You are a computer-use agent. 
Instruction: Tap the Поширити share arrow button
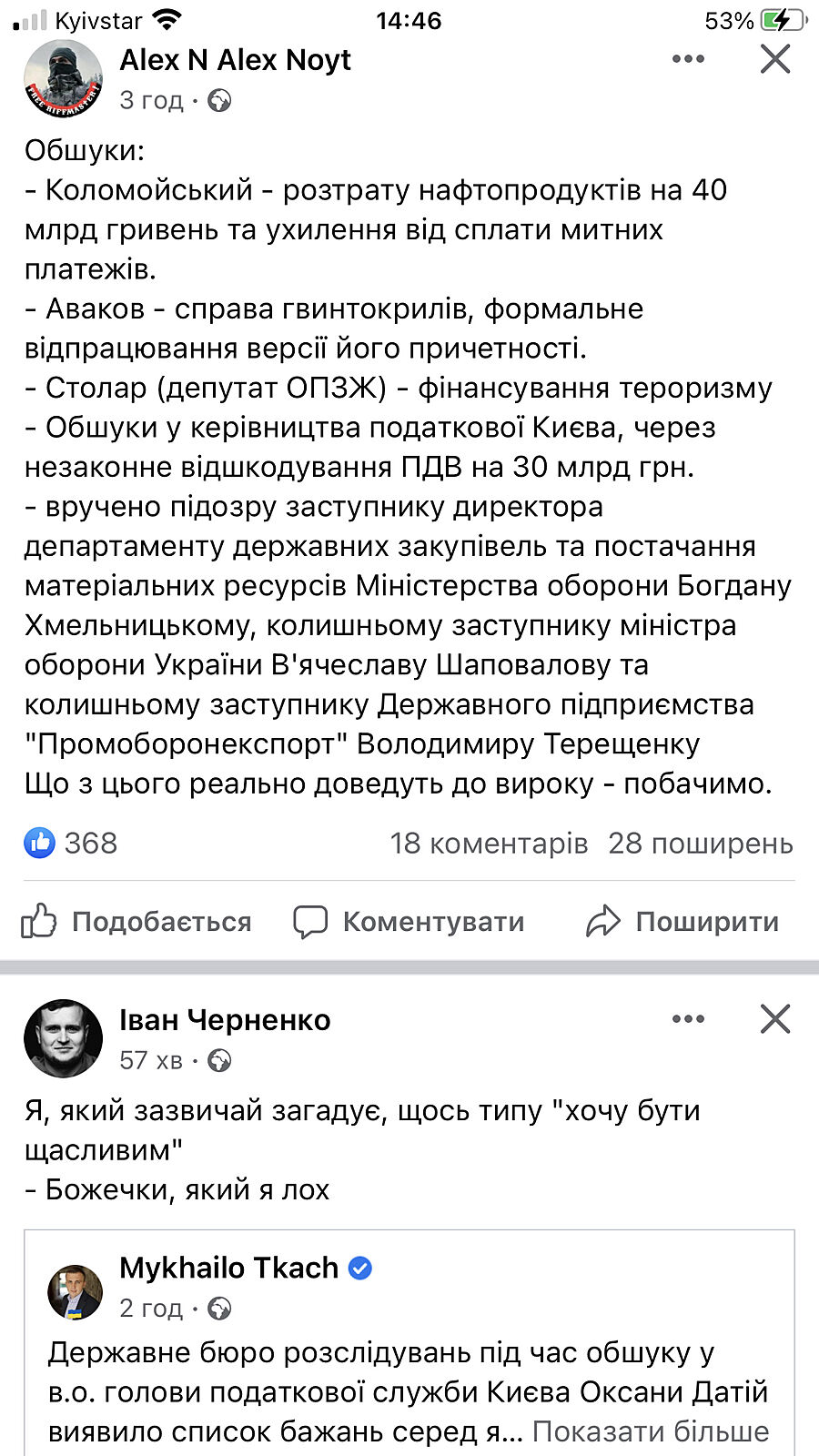(682, 922)
